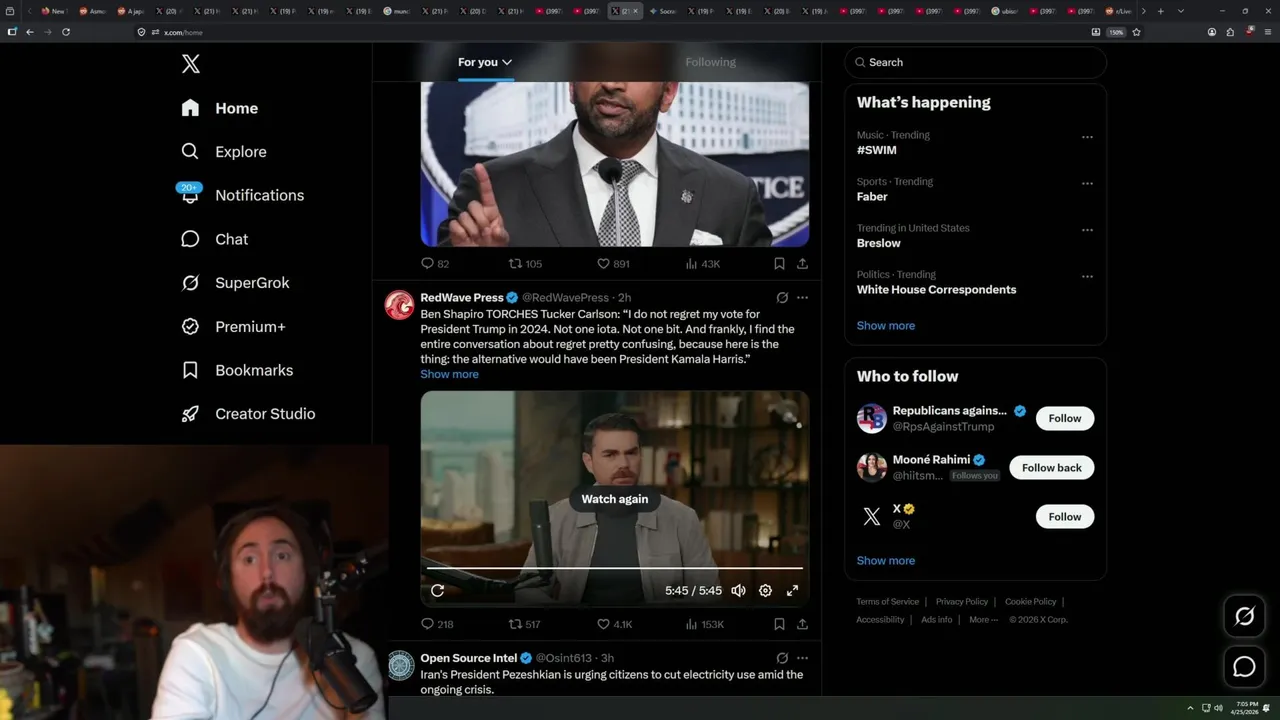Open Explore in left sidebar
This screenshot has height=720, width=1280.
point(224,152)
